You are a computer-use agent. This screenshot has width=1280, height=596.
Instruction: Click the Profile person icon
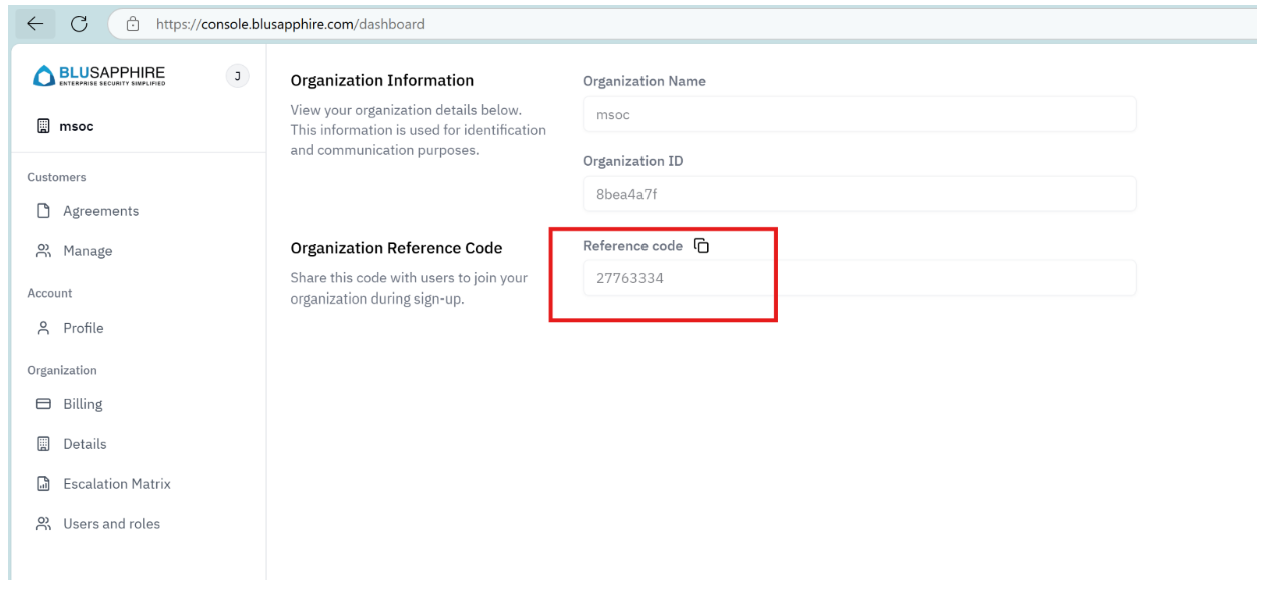(x=43, y=328)
